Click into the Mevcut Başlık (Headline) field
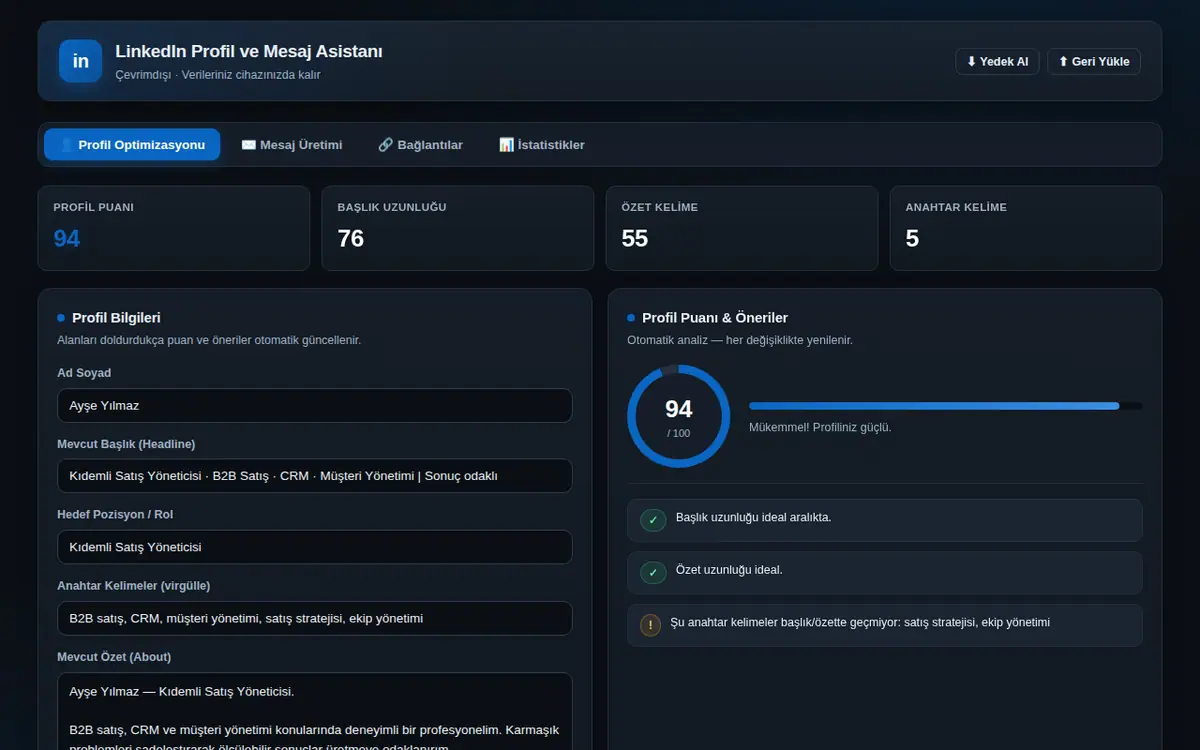Image resolution: width=1200 pixels, height=750 pixels. coord(315,476)
